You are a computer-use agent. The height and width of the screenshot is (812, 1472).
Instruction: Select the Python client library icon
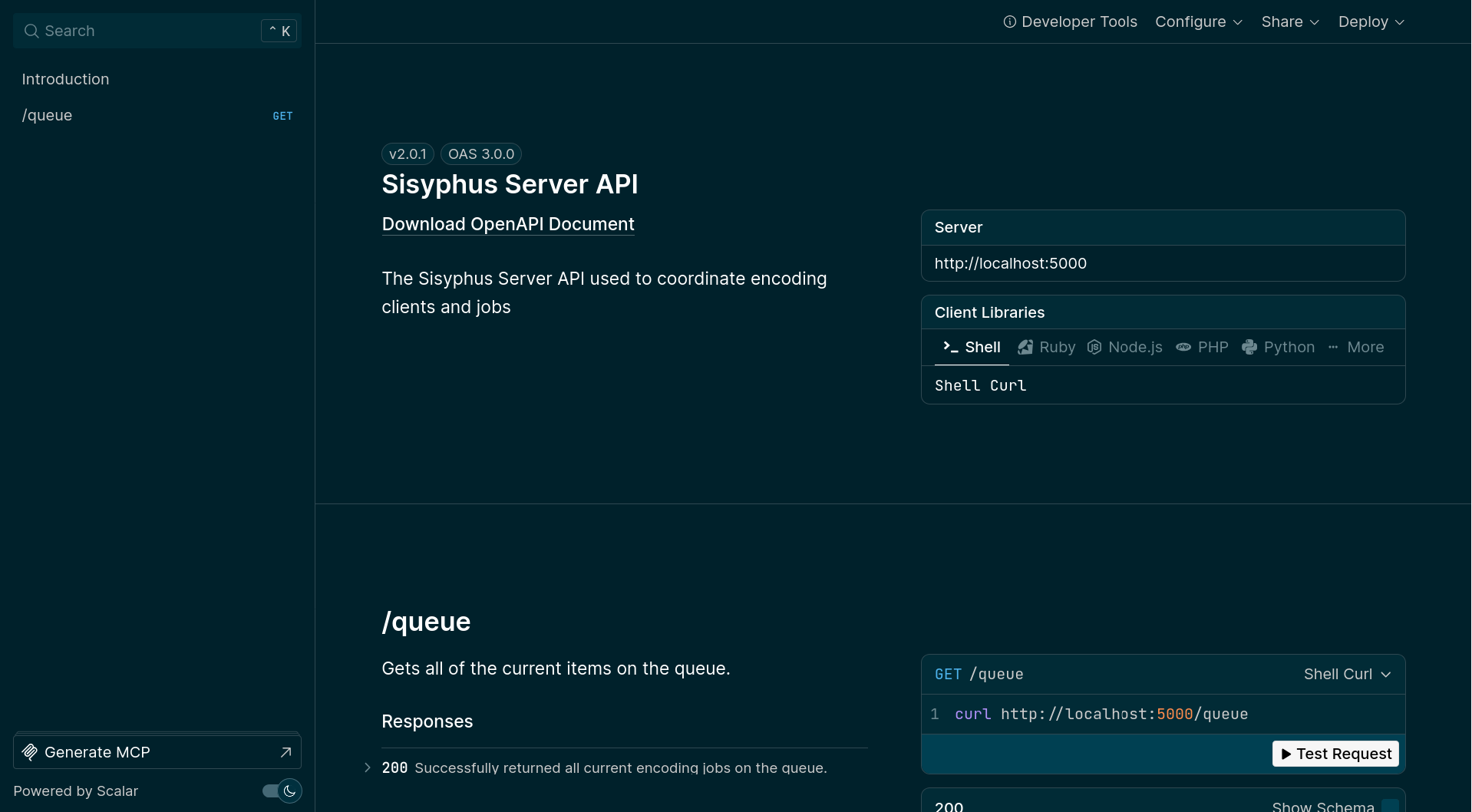[x=1249, y=348]
